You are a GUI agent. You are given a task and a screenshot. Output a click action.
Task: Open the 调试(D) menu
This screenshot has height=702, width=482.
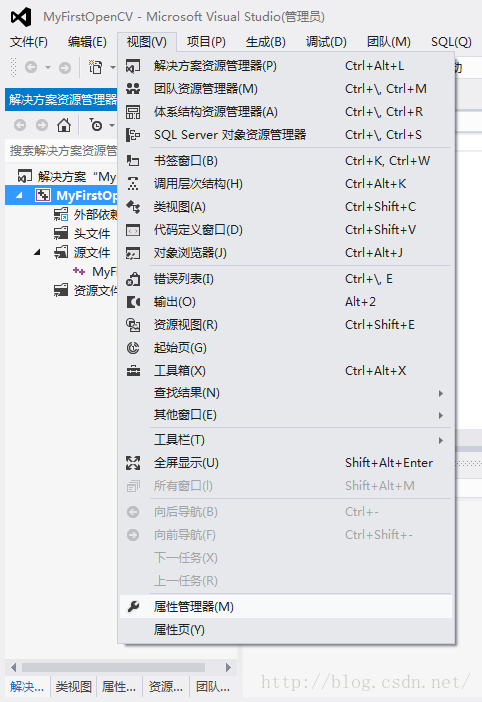326,42
